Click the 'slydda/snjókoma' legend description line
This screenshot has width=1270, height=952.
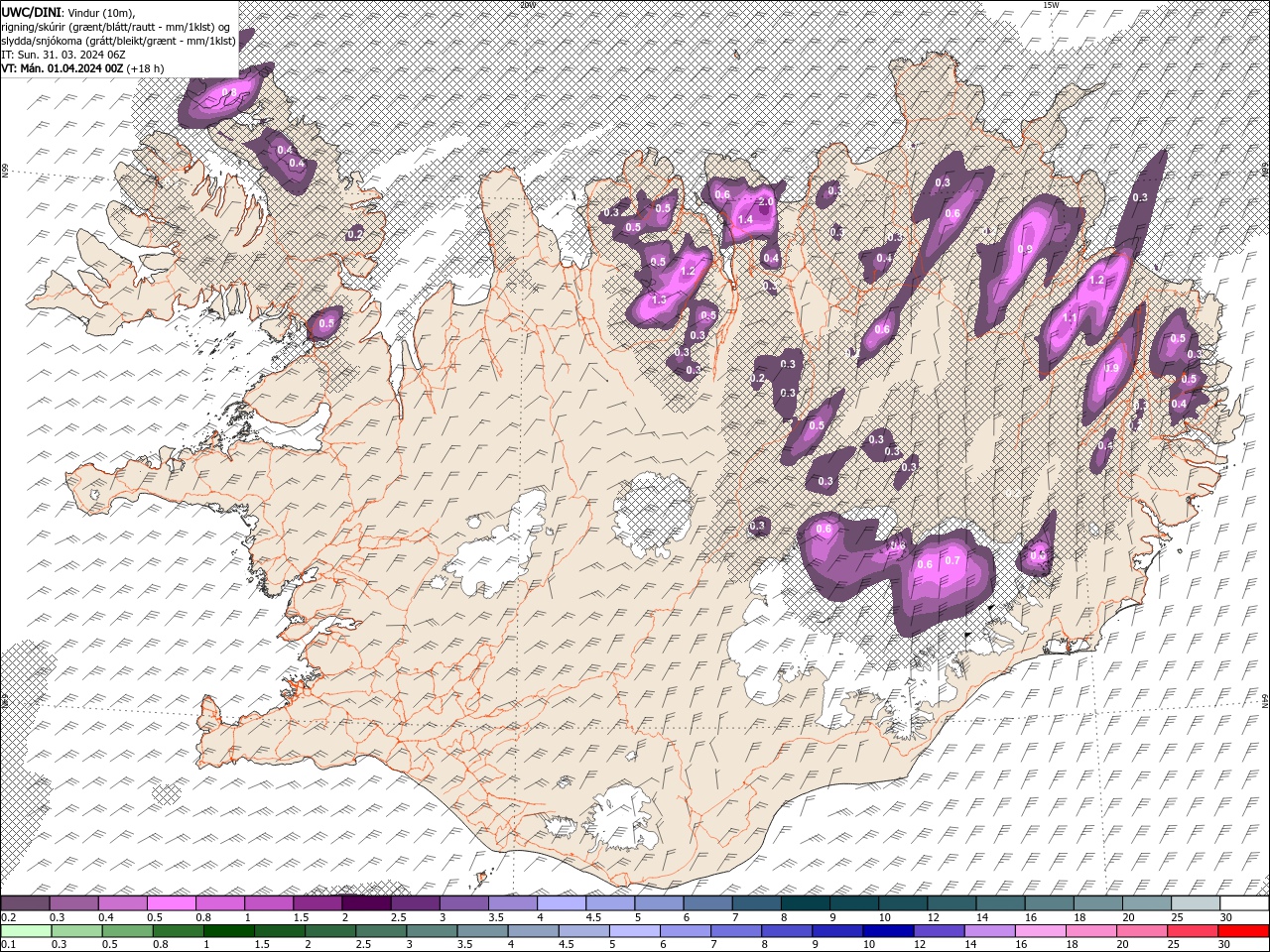pyautogui.click(x=119, y=41)
